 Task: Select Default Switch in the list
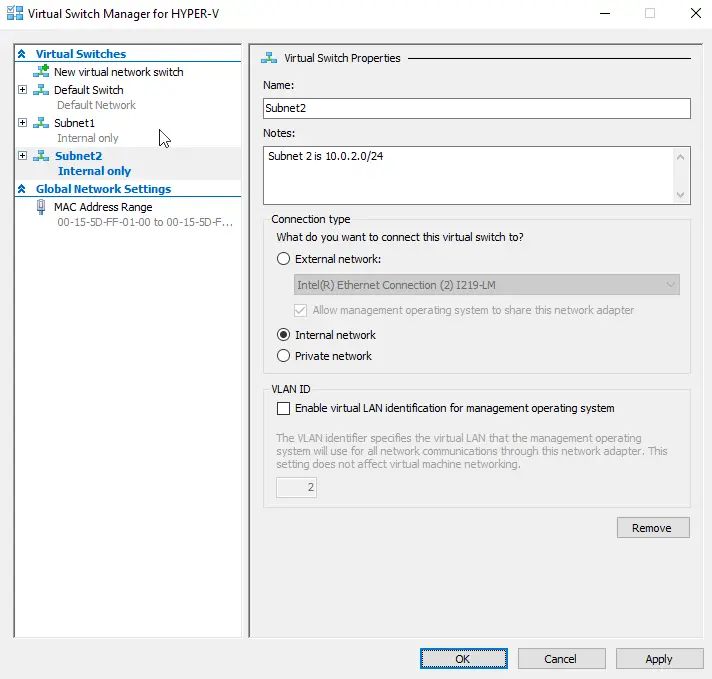[89, 90]
